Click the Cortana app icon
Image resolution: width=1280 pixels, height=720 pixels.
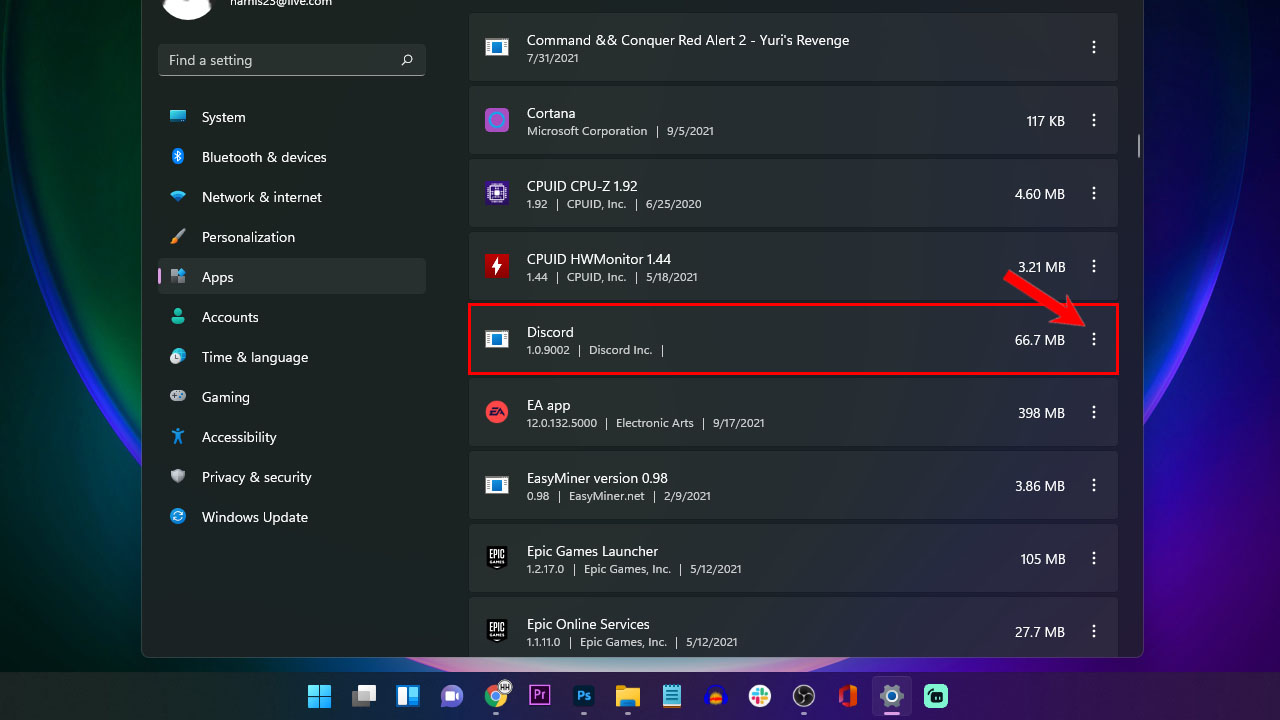497,120
